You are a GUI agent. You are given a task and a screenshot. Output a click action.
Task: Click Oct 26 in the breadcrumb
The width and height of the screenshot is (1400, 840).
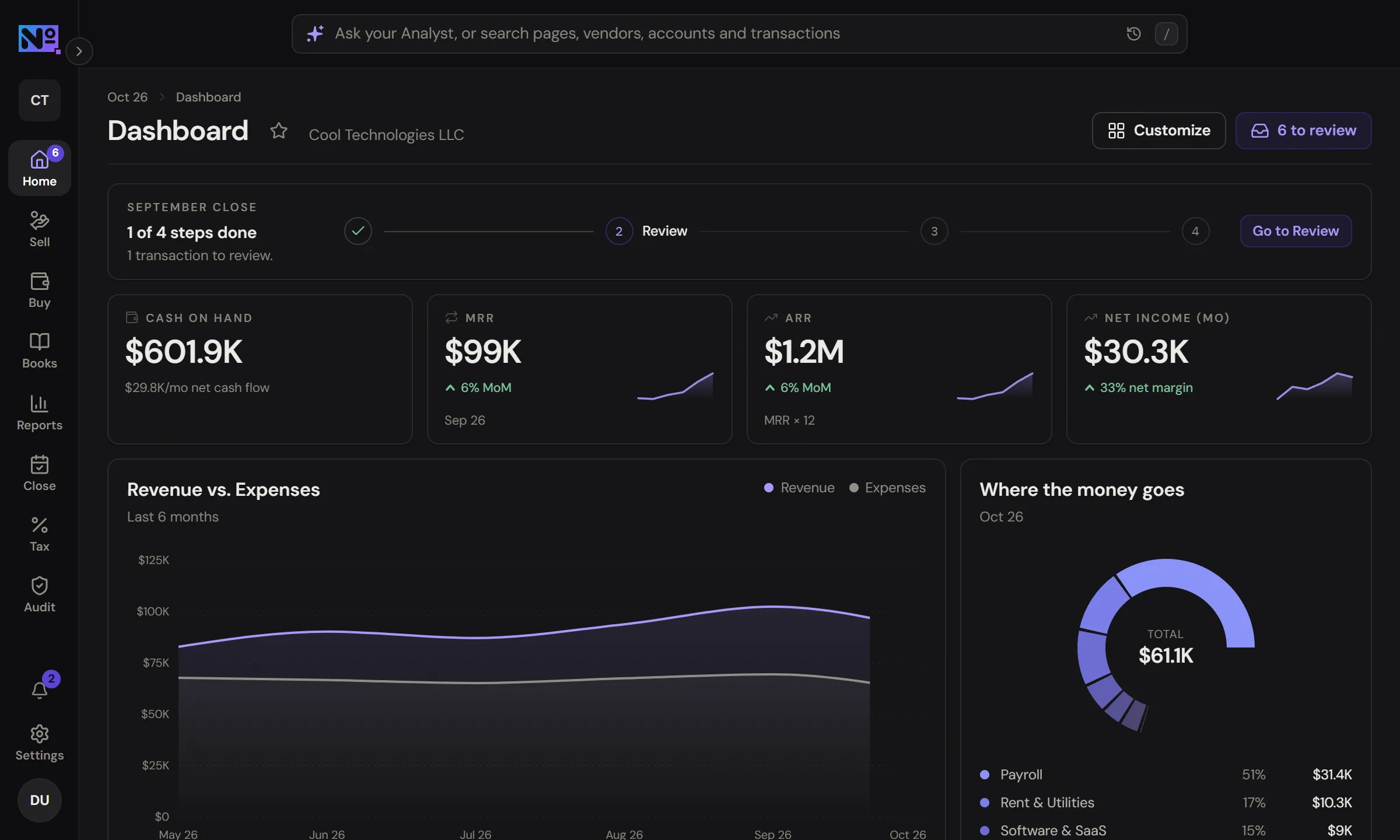pyautogui.click(x=127, y=97)
